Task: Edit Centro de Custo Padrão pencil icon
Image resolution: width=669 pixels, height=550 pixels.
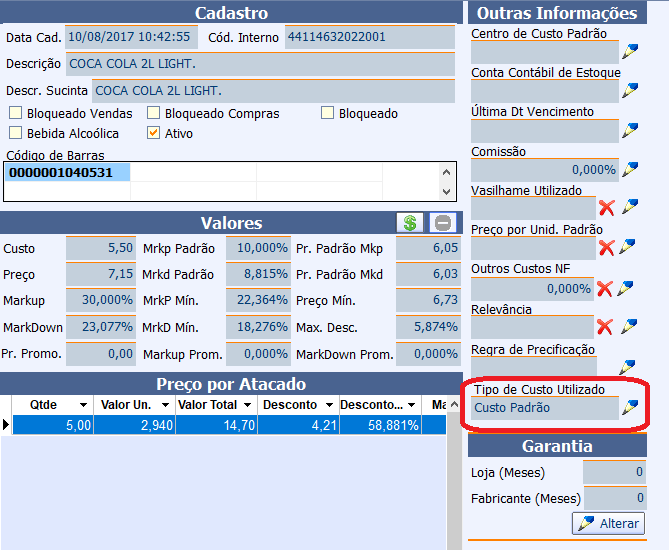Action: pos(630,51)
